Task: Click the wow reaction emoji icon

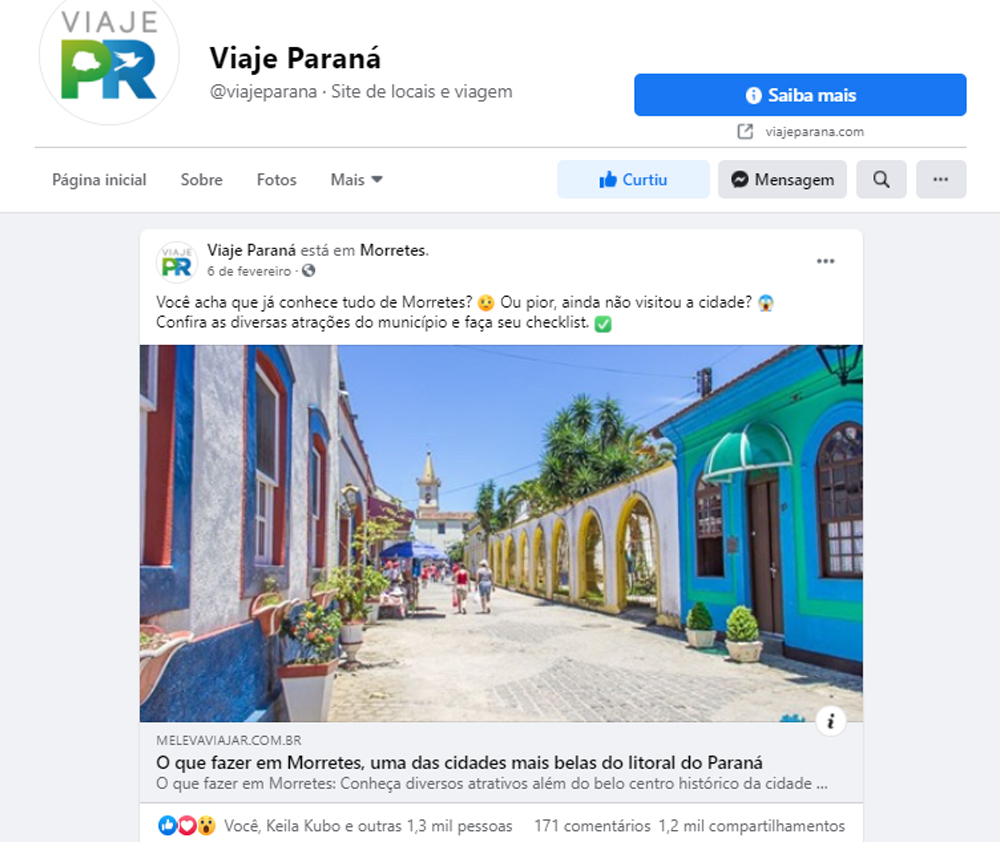Action: (206, 825)
